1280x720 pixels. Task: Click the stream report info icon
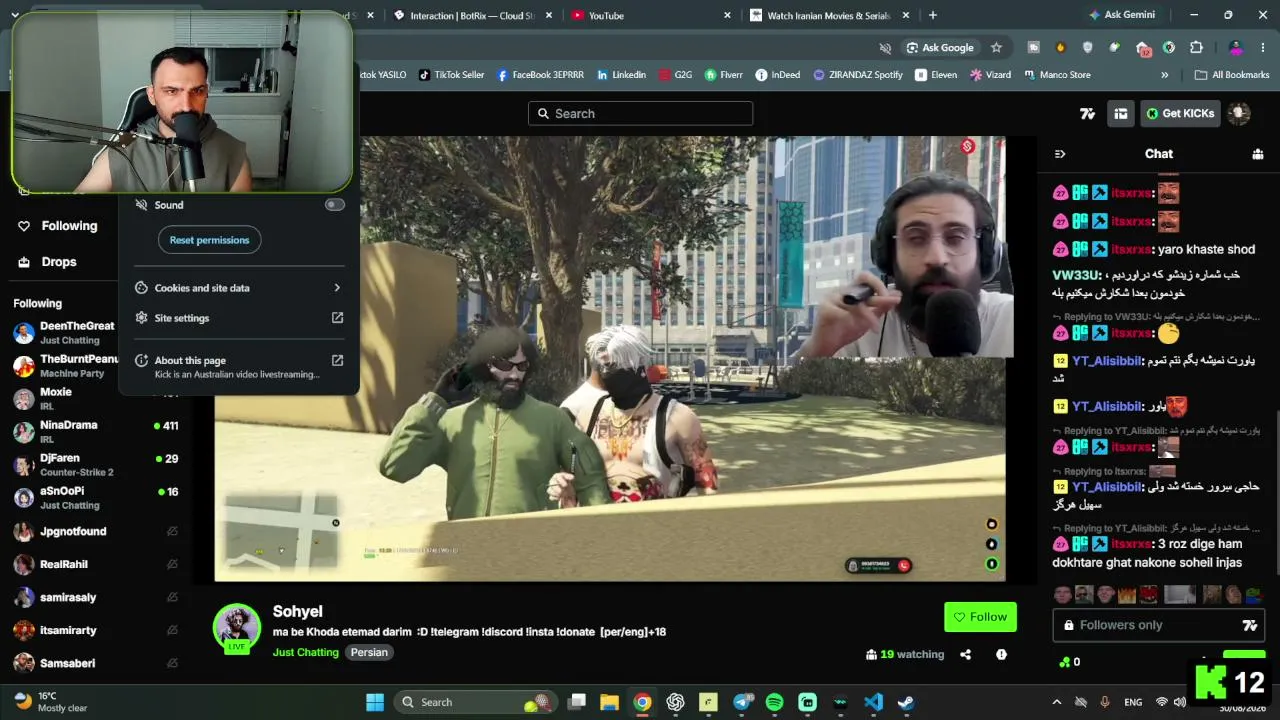[x=1001, y=655]
